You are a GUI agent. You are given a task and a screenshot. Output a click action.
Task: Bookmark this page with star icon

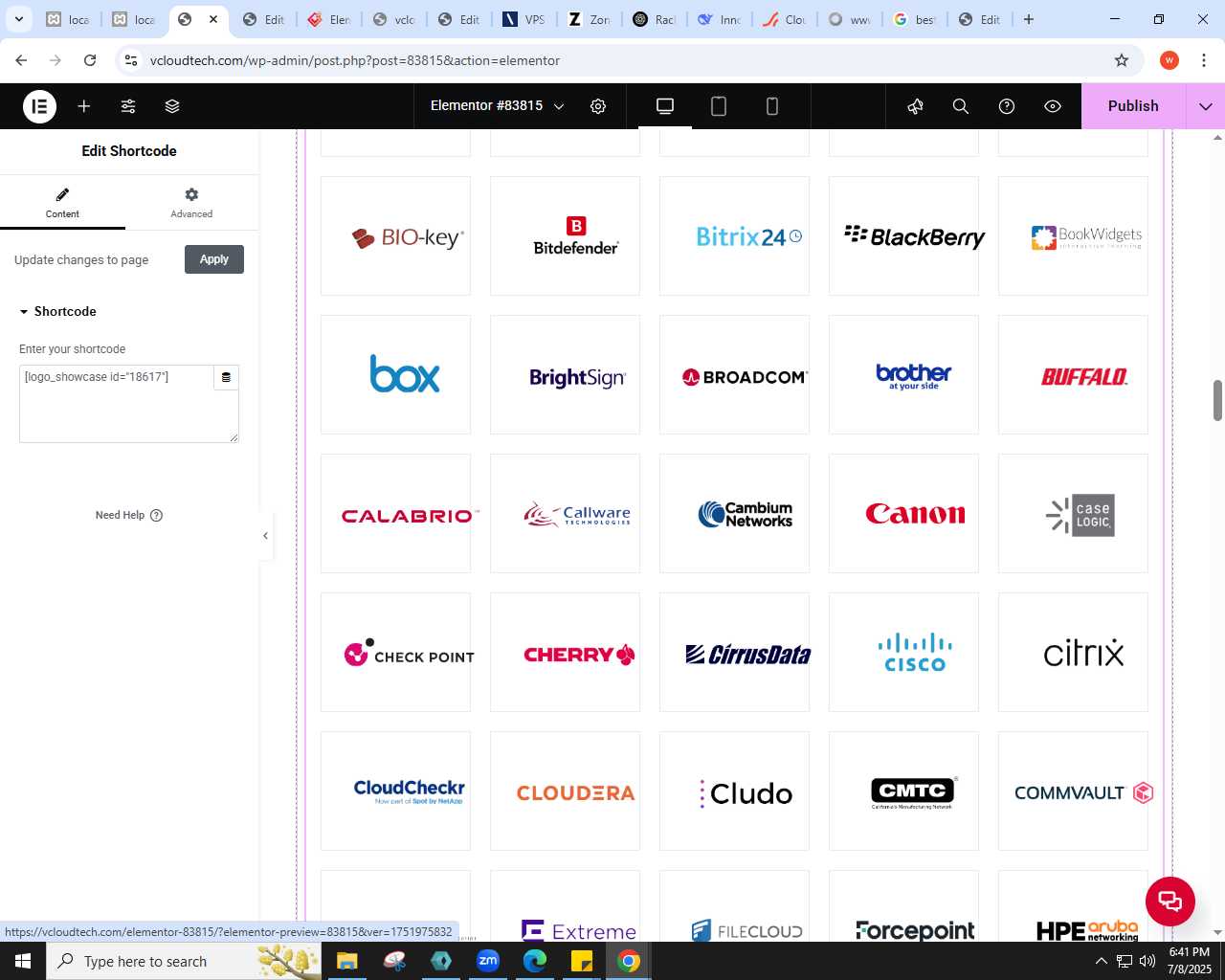1122,60
